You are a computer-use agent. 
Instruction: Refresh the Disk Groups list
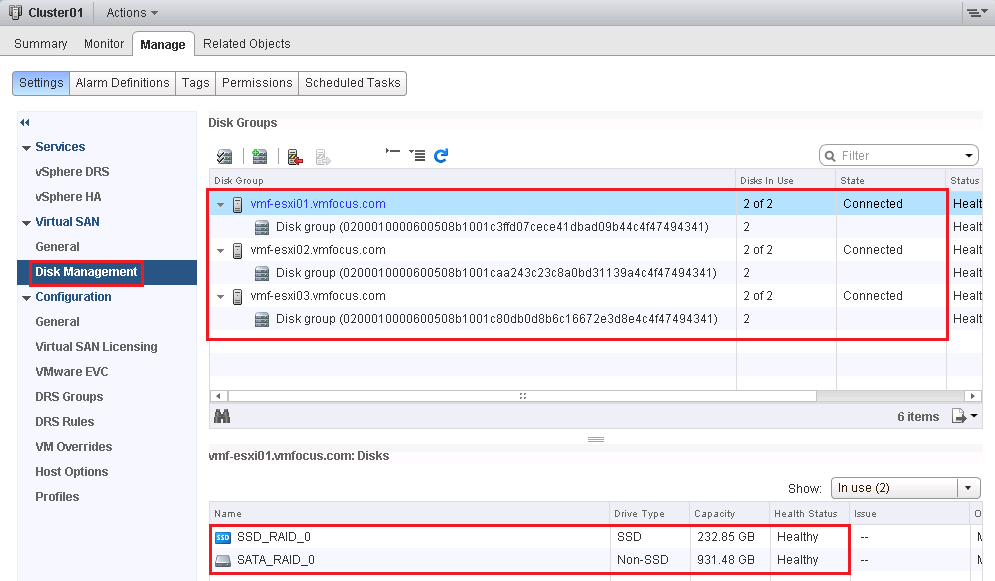[x=441, y=155]
